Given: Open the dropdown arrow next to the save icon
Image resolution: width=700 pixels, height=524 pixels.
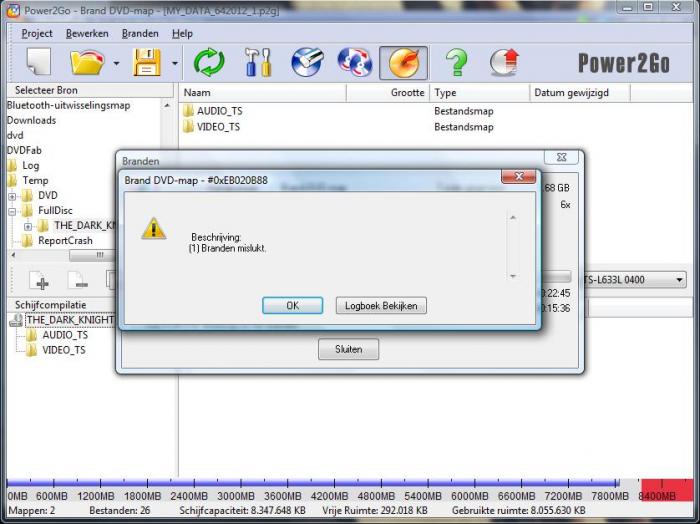Looking at the screenshot, I should click(x=175, y=63).
